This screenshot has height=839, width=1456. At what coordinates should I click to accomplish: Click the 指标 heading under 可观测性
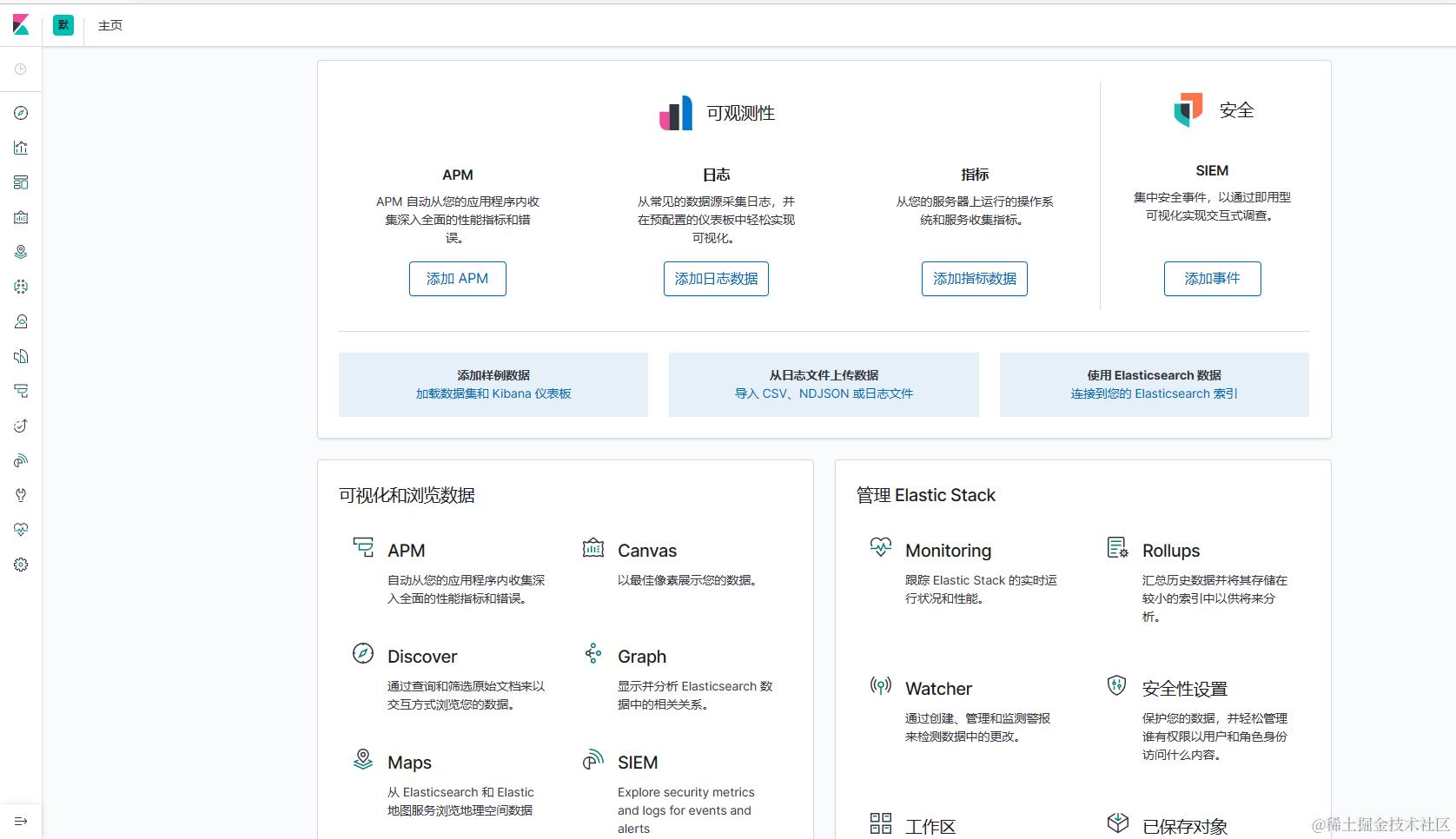point(975,175)
